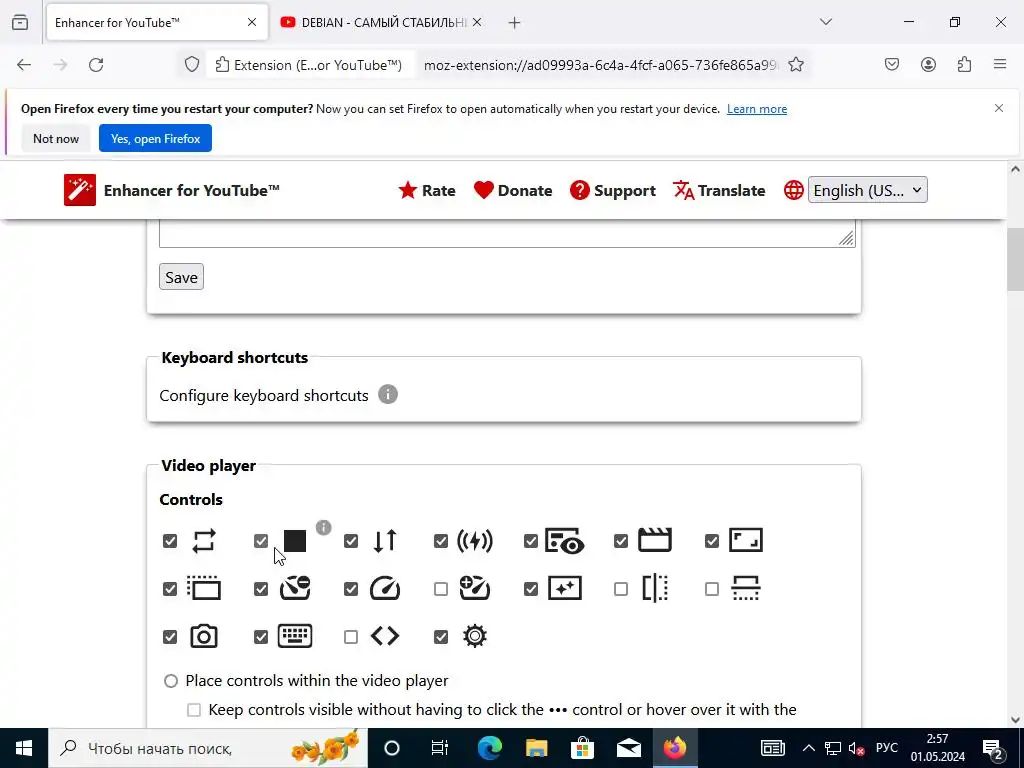Click the volume booster lightning icon
This screenshot has width=1024, height=768.
tap(475, 541)
